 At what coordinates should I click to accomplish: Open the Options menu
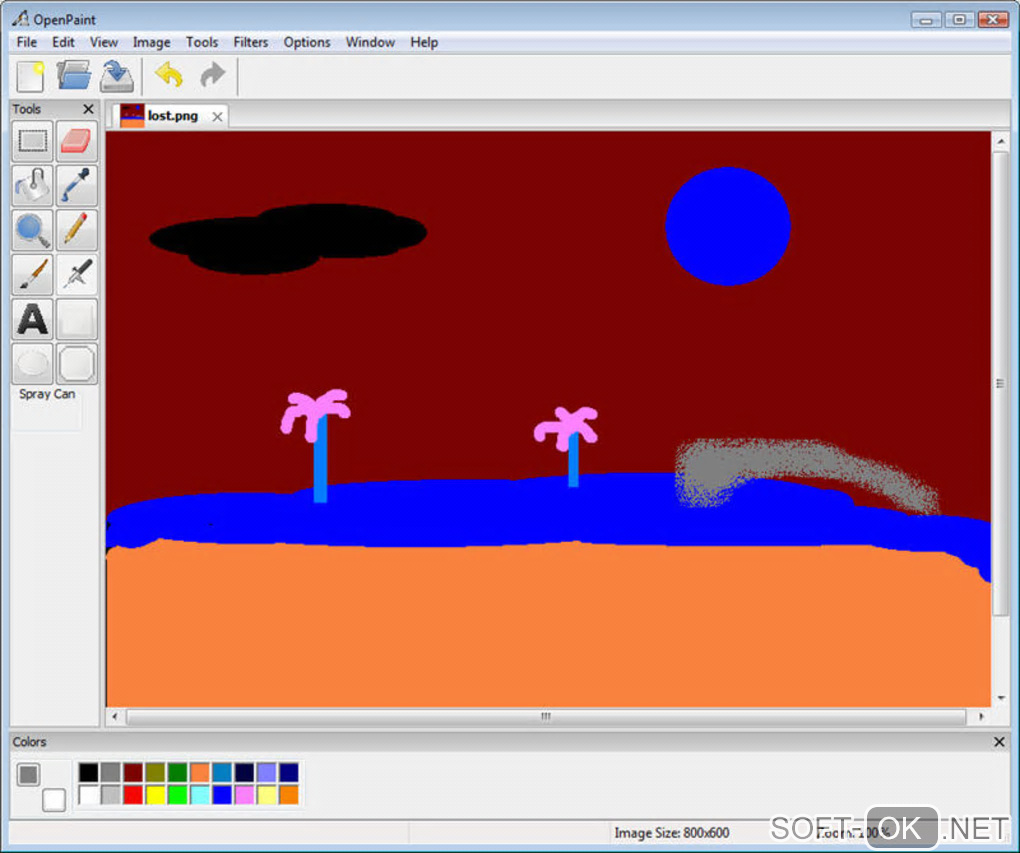307,42
